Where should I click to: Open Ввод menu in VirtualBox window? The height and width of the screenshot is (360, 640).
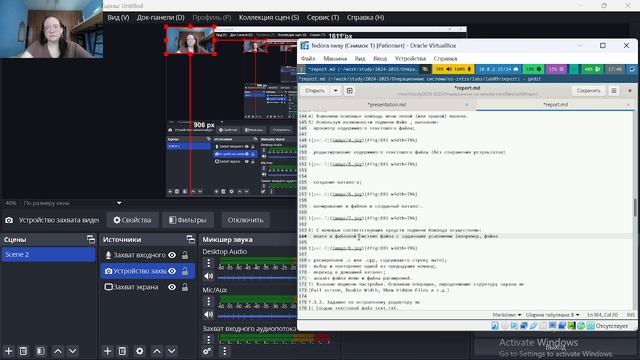(380, 58)
